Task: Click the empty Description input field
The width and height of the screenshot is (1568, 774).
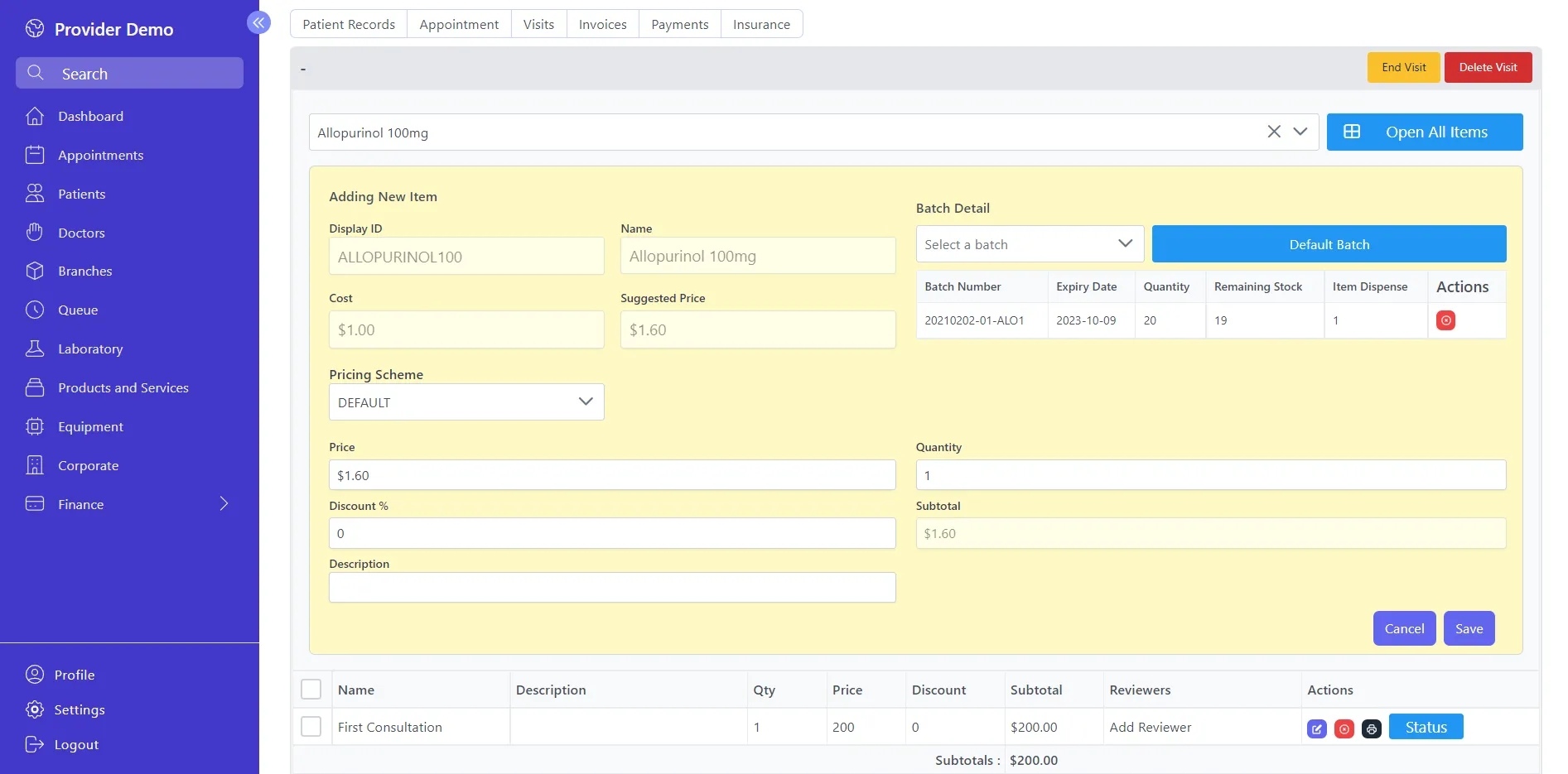Action: click(x=612, y=588)
